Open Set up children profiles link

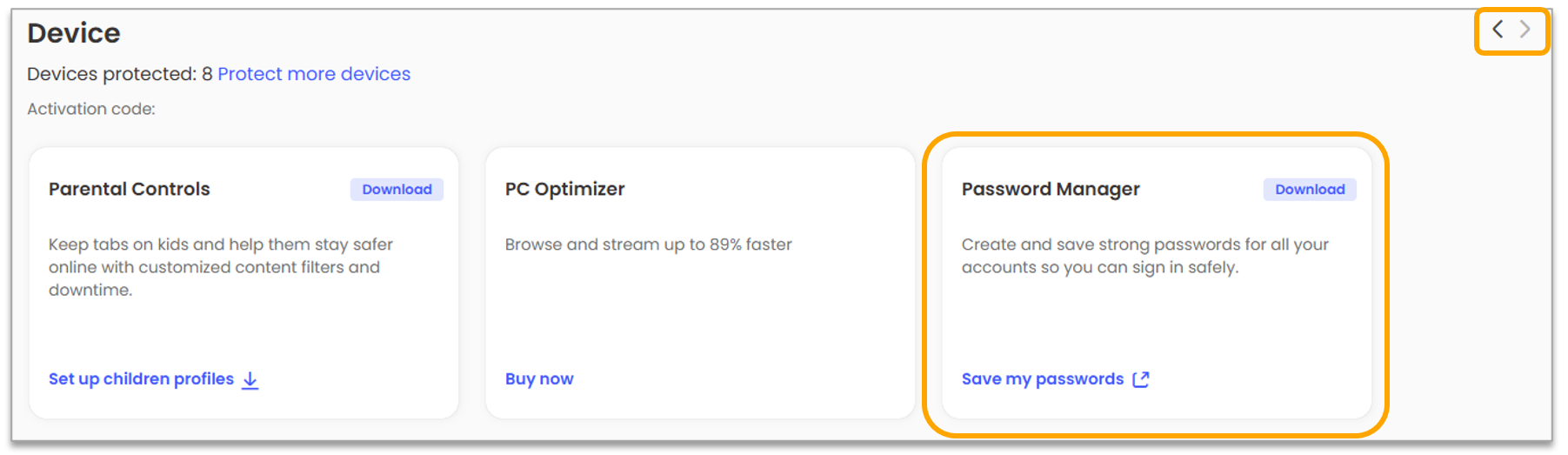coord(141,379)
